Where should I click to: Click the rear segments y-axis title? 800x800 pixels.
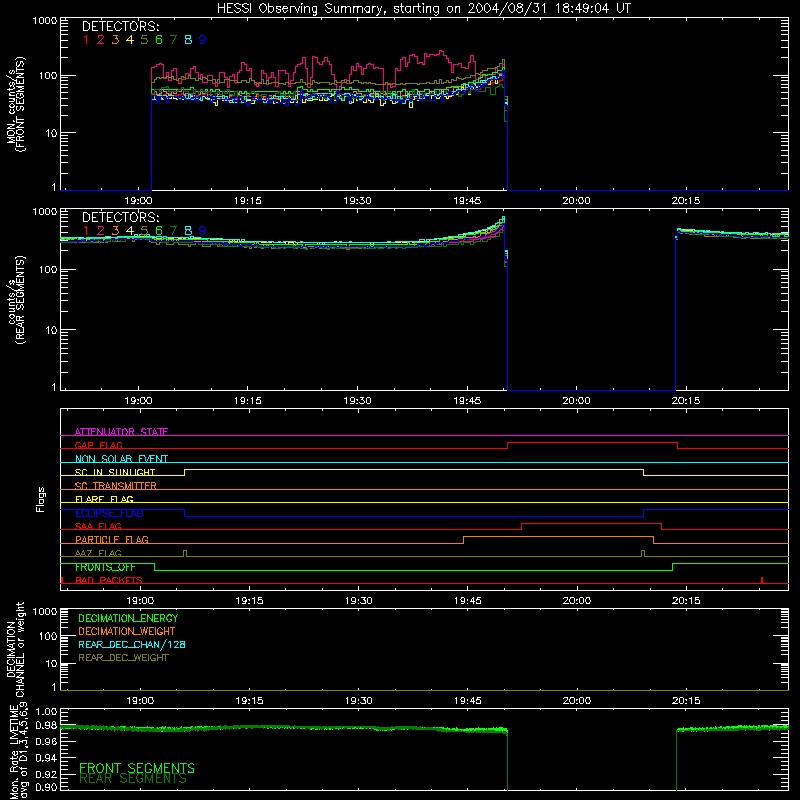pyautogui.click(x=15, y=300)
